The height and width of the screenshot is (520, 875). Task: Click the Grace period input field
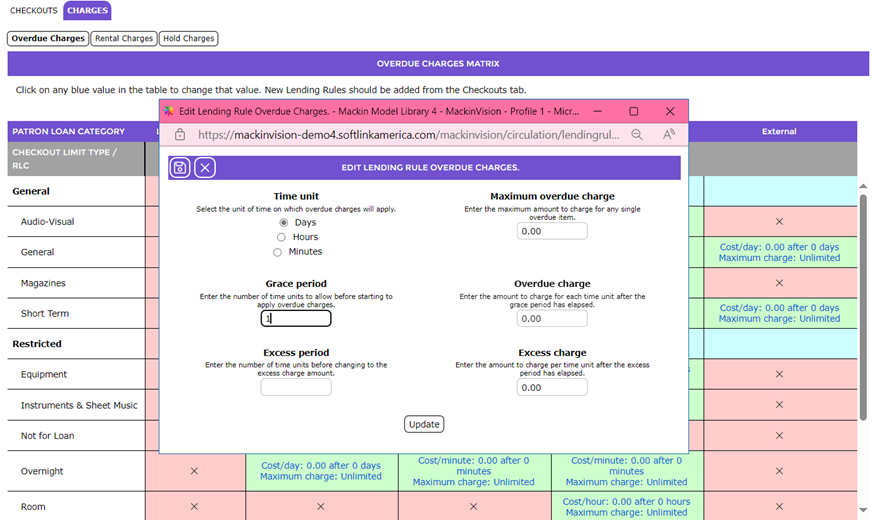coord(296,319)
